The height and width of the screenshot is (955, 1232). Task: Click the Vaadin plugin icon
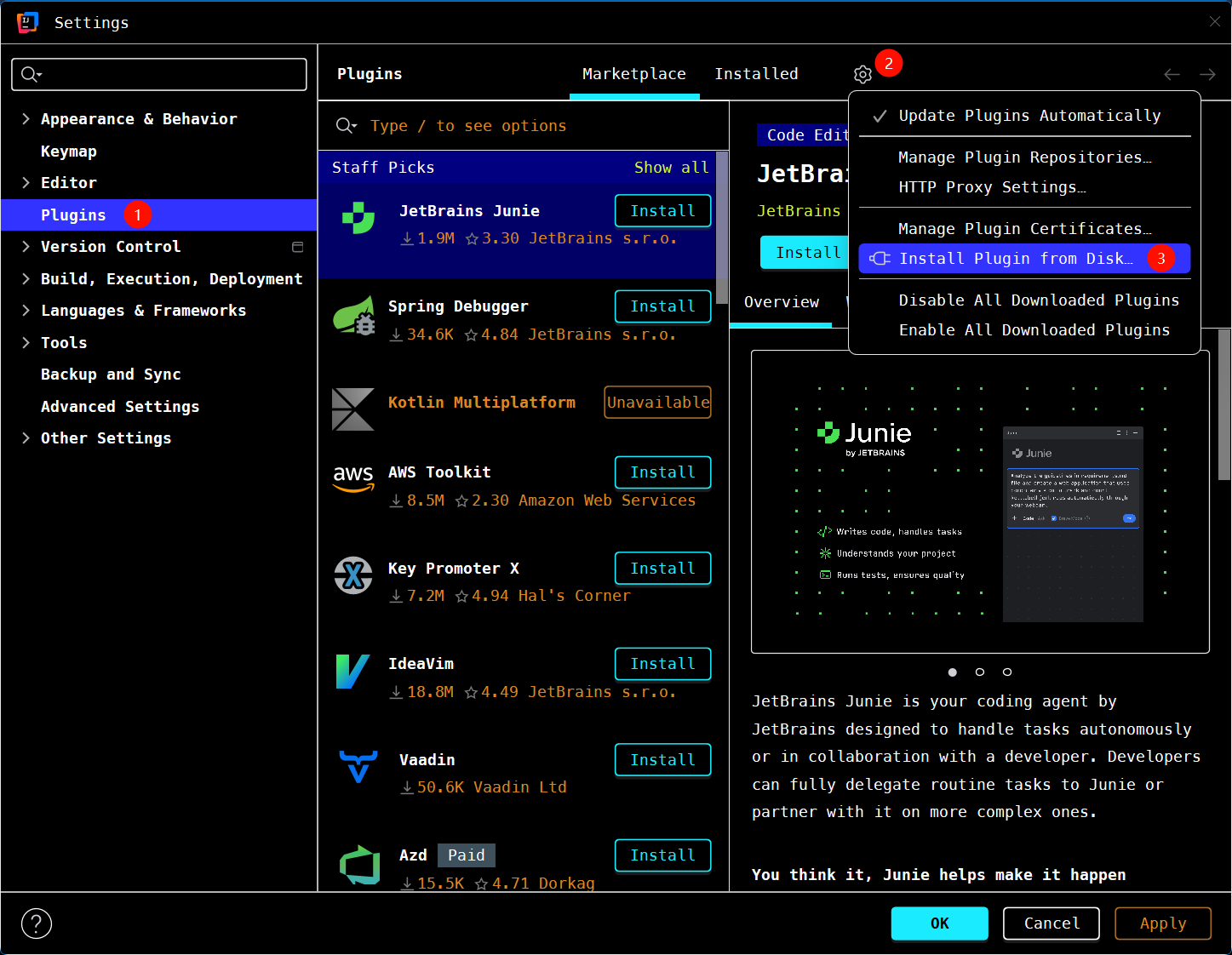point(358,769)
